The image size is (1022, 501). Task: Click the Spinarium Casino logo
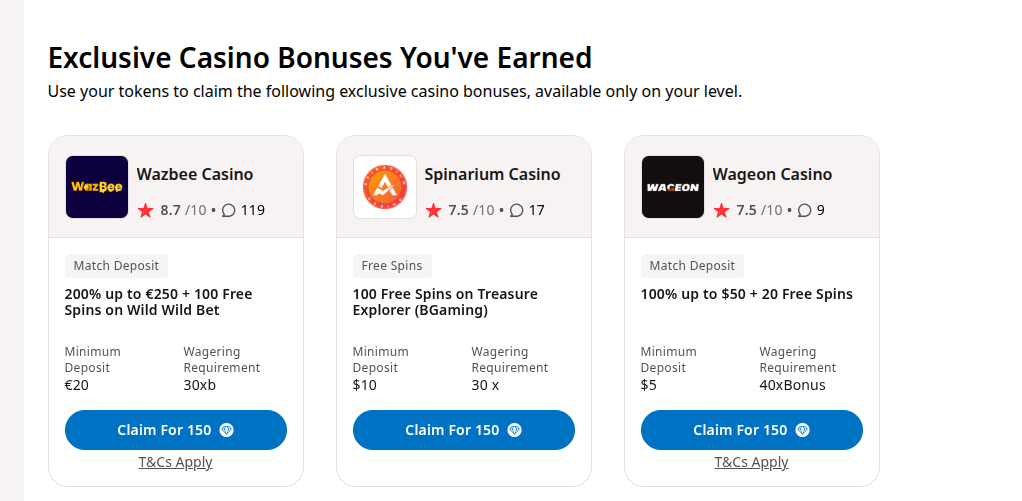(x=385, y=187)
